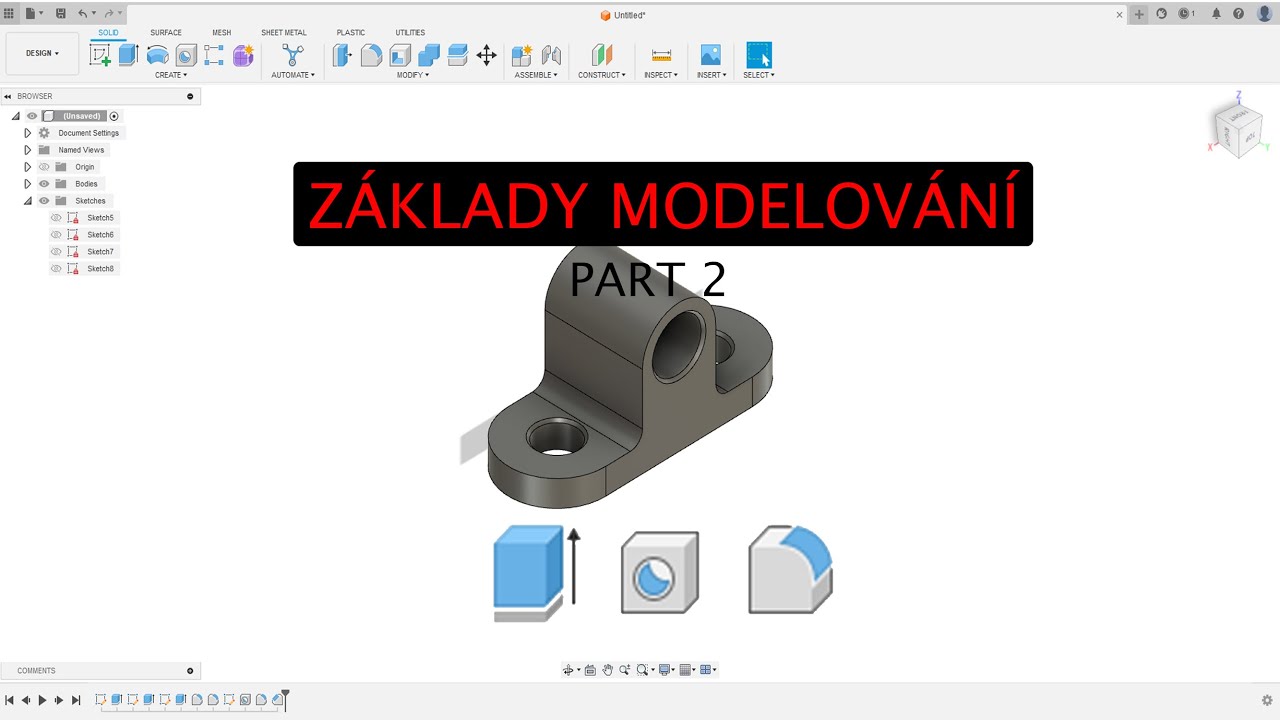1280x720 pixels.
Task: Collapse the Sketches folder
Action: click(x=28, y=201)
